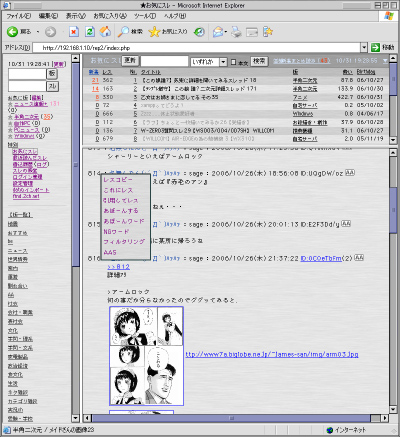The width and height of the screenshot is (400, 437).
Task: Click the Print toolbar icon
Action: [x=236, y=32]
